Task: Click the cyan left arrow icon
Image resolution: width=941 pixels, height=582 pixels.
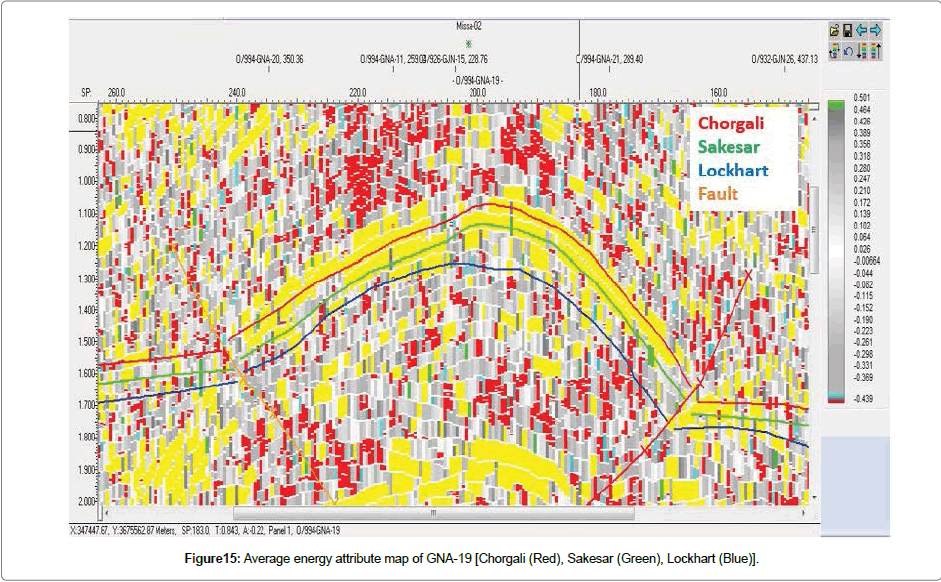Action: [861, 31]
